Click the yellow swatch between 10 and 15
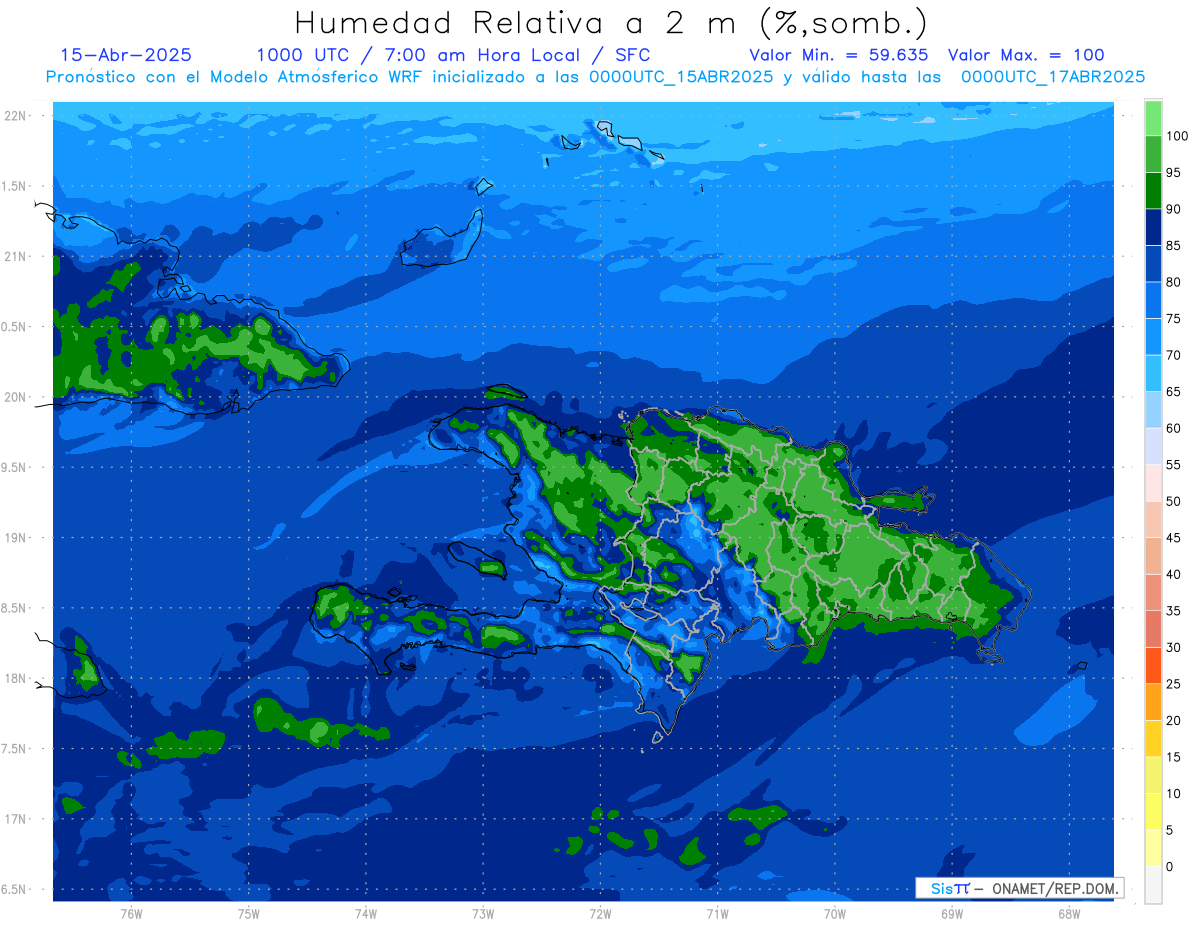 click(x=1153, y=775)
